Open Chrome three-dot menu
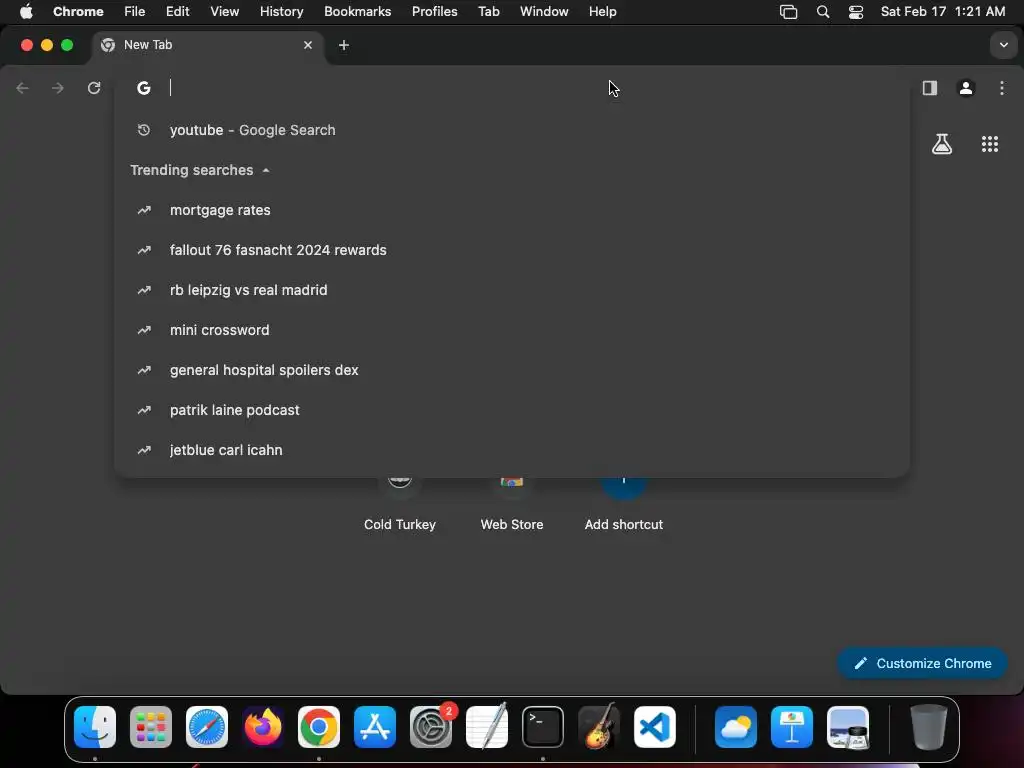 (x=1002, y=88)
